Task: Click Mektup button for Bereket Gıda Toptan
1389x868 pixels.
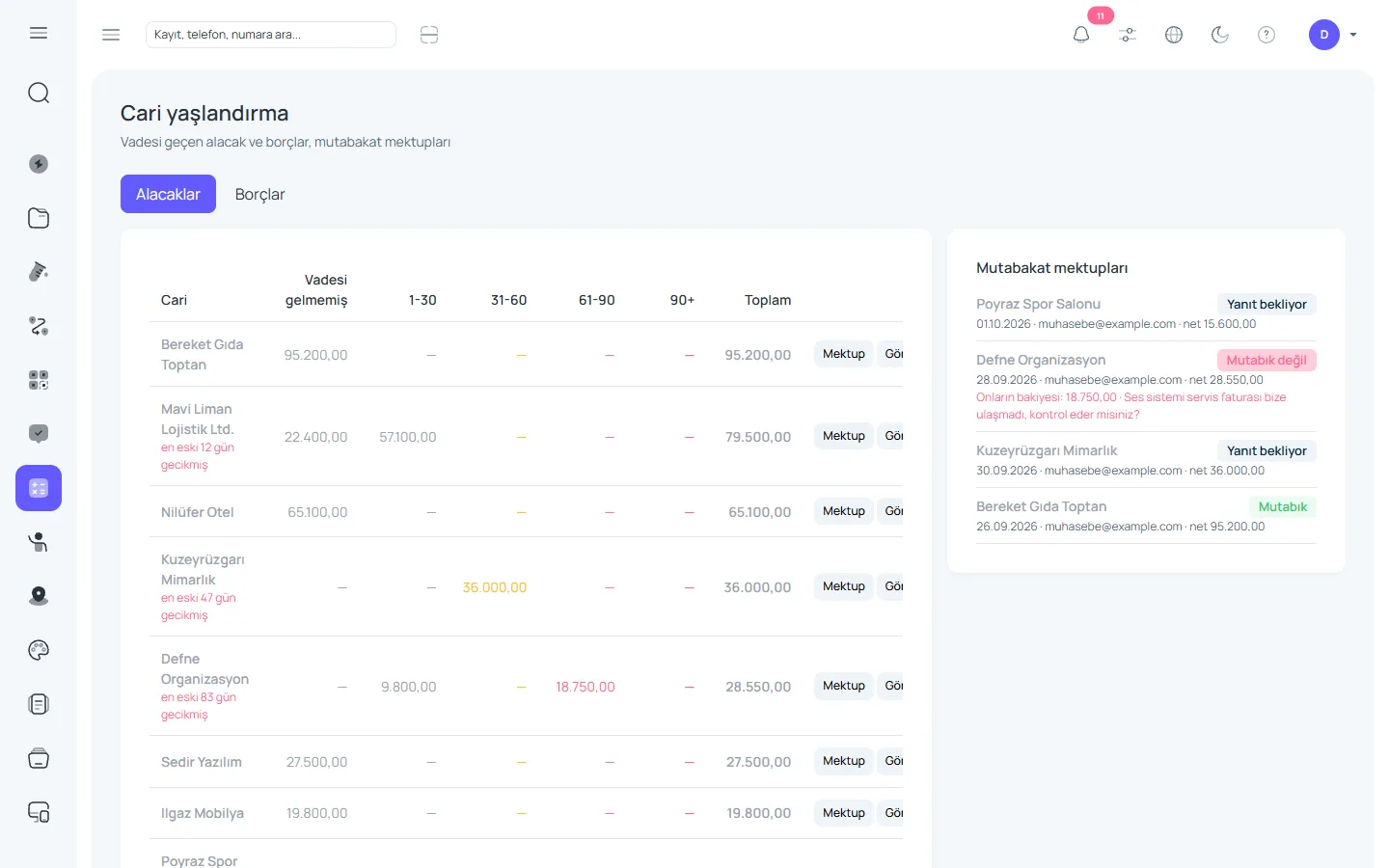Action: [844, 354]
